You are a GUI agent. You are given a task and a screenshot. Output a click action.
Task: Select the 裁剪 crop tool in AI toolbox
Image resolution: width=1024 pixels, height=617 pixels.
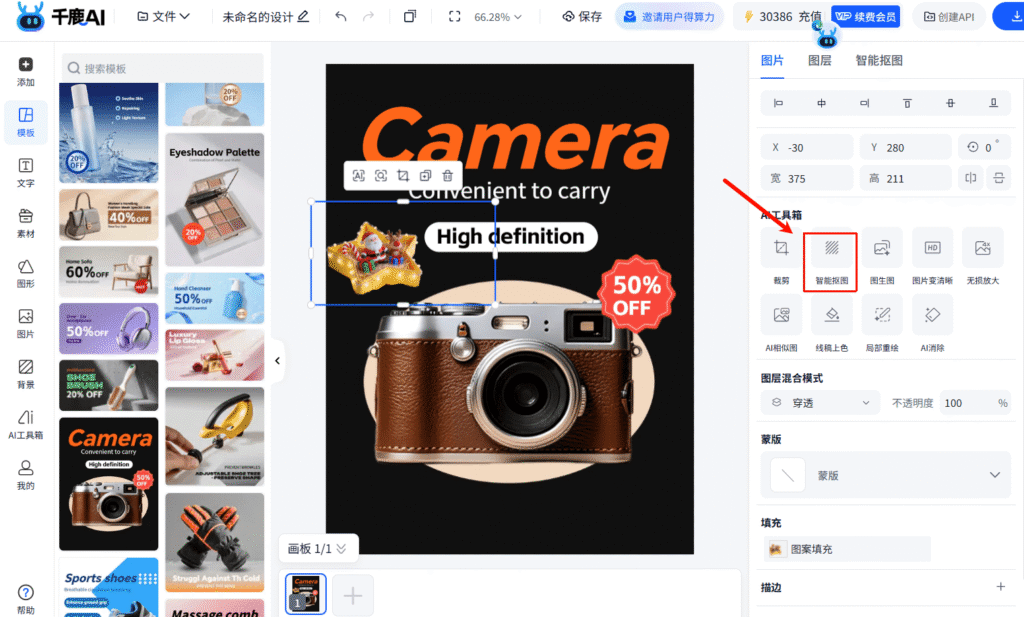tap(781, 249)
